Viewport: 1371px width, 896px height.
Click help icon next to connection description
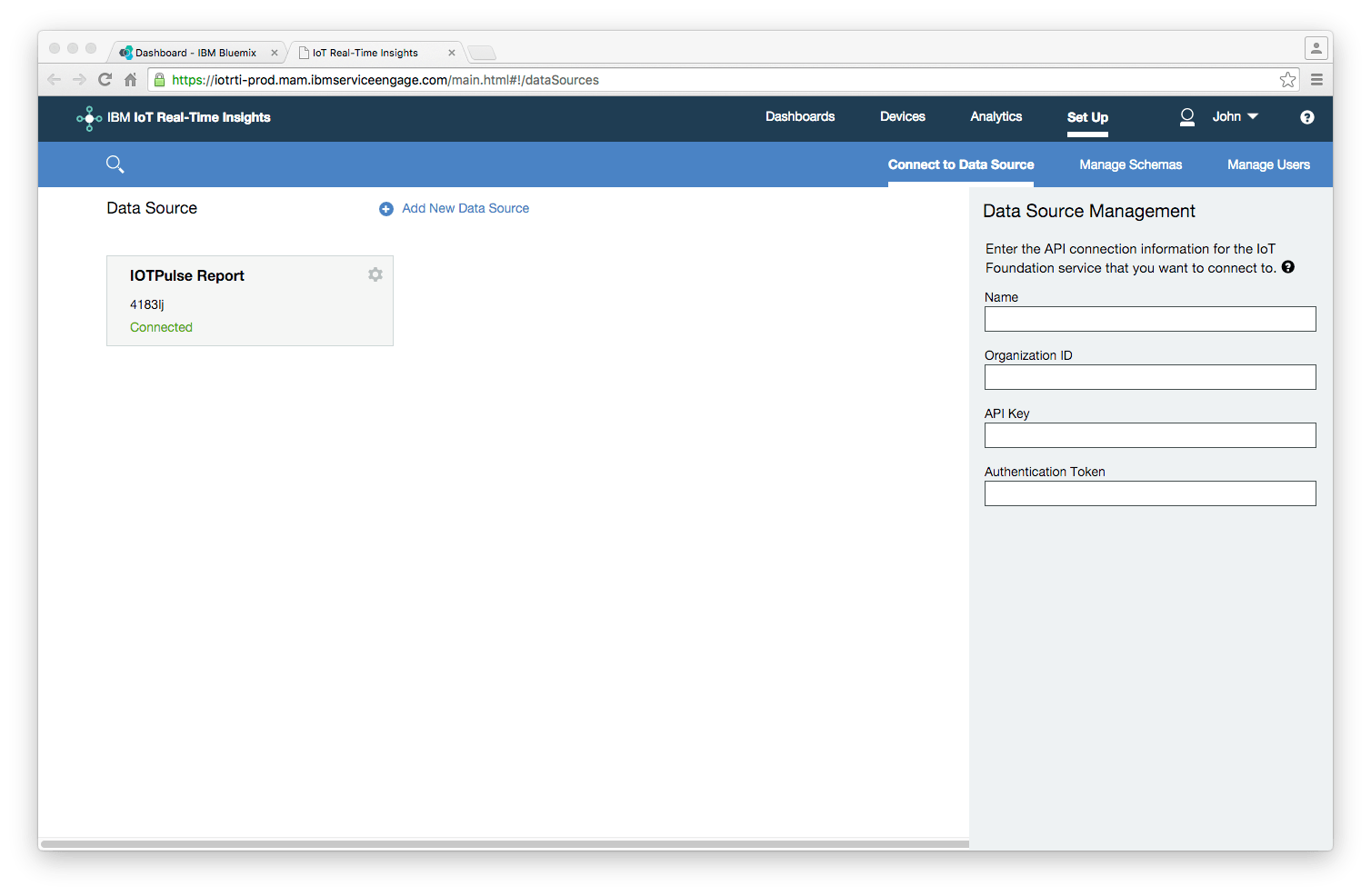1288,267
